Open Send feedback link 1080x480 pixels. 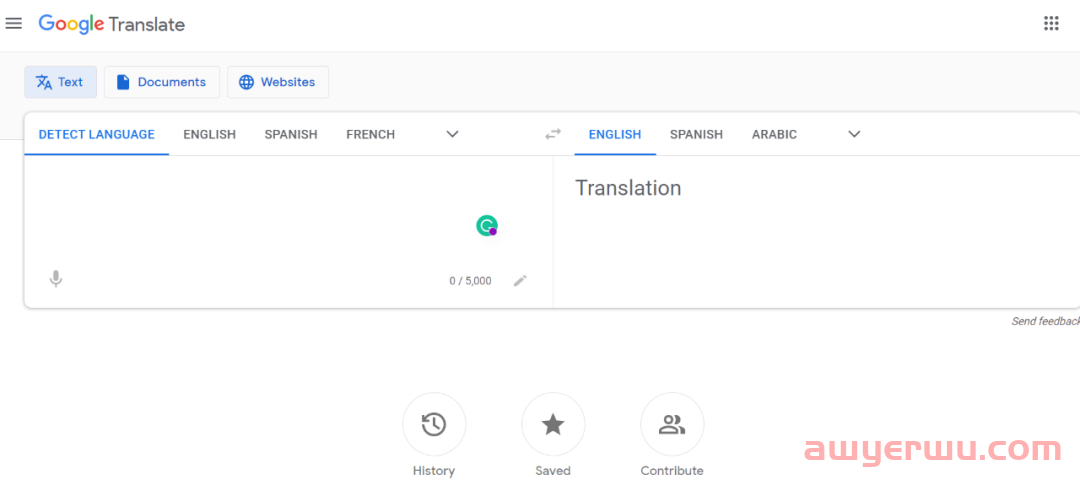coord(1045,321)
